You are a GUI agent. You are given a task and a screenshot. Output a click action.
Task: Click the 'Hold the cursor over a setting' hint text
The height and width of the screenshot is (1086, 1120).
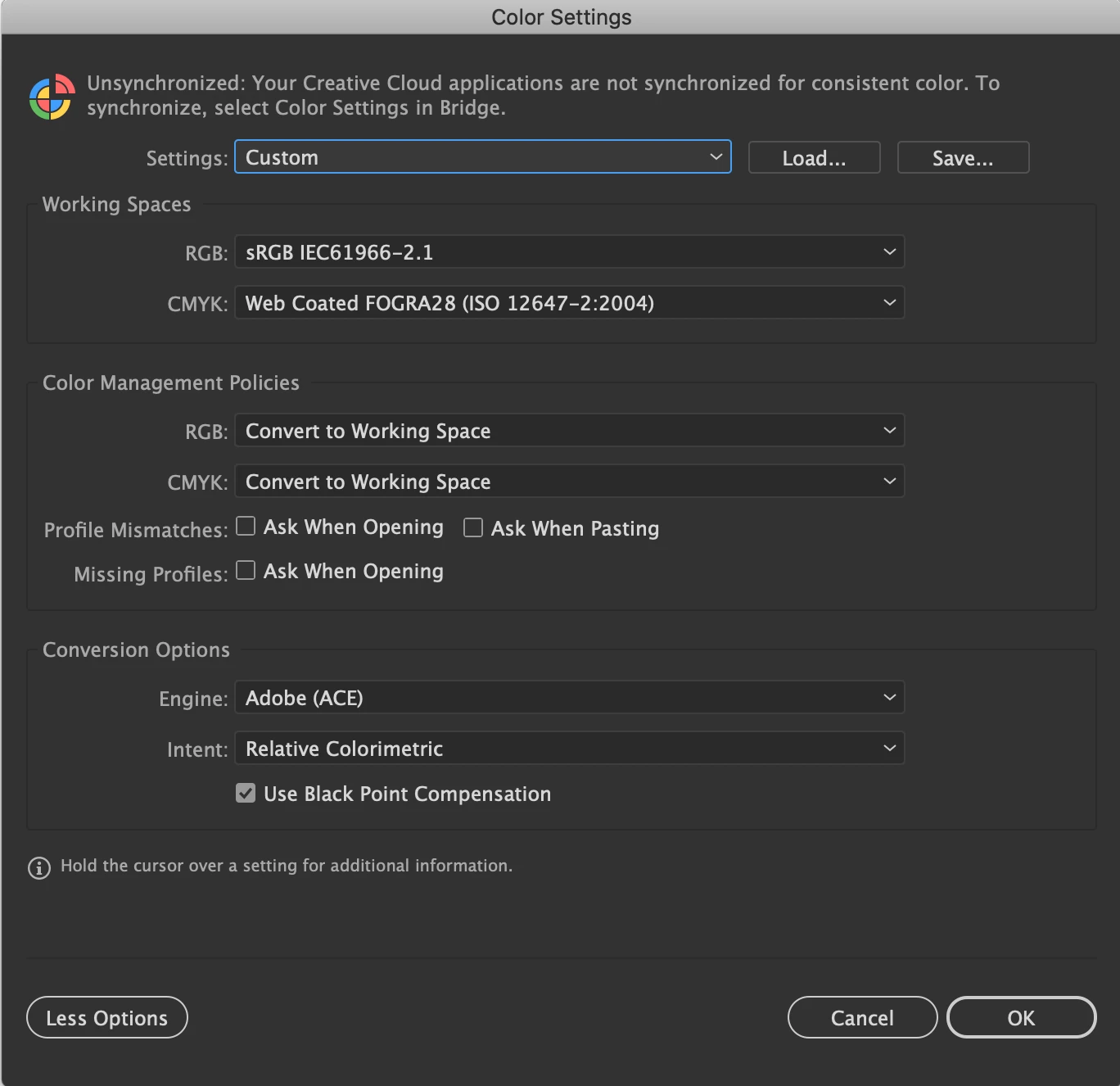[x=287, y=866]
